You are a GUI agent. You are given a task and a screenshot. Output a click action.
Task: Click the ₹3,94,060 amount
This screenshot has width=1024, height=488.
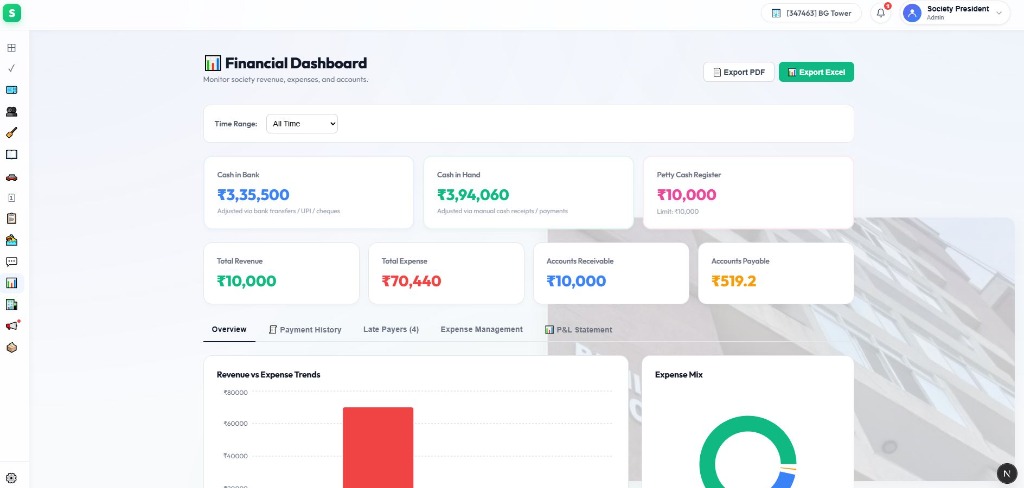(473, 195)
